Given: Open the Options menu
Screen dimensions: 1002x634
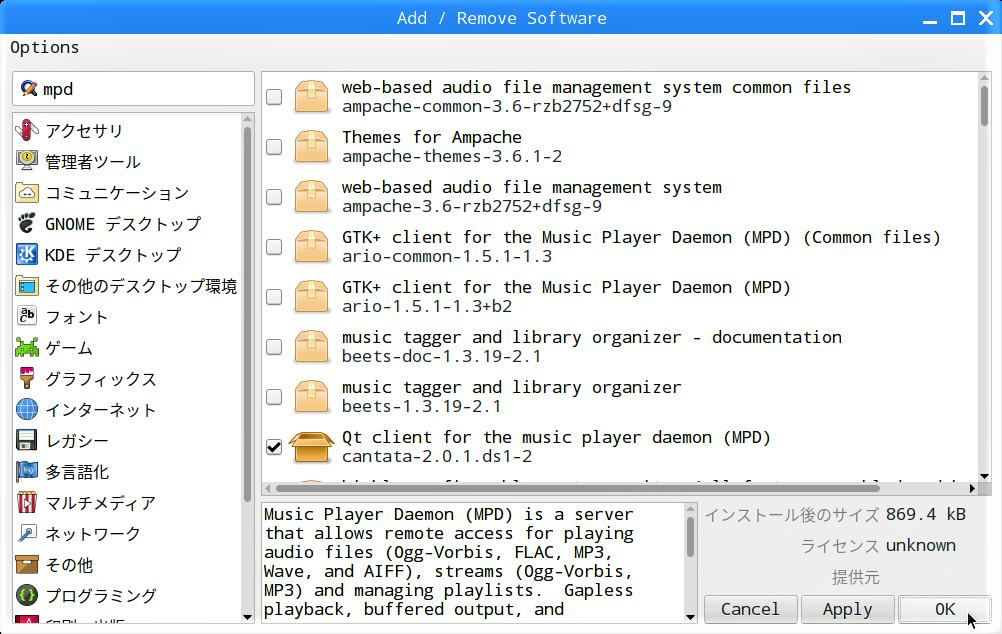Looking at the screenshot, I should pos(45,47).
